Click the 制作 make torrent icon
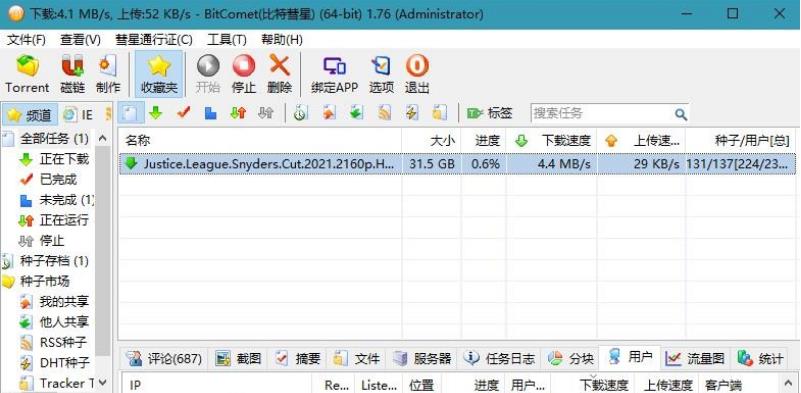Viewport: 801px width, 393px height. tap(108, 74)
